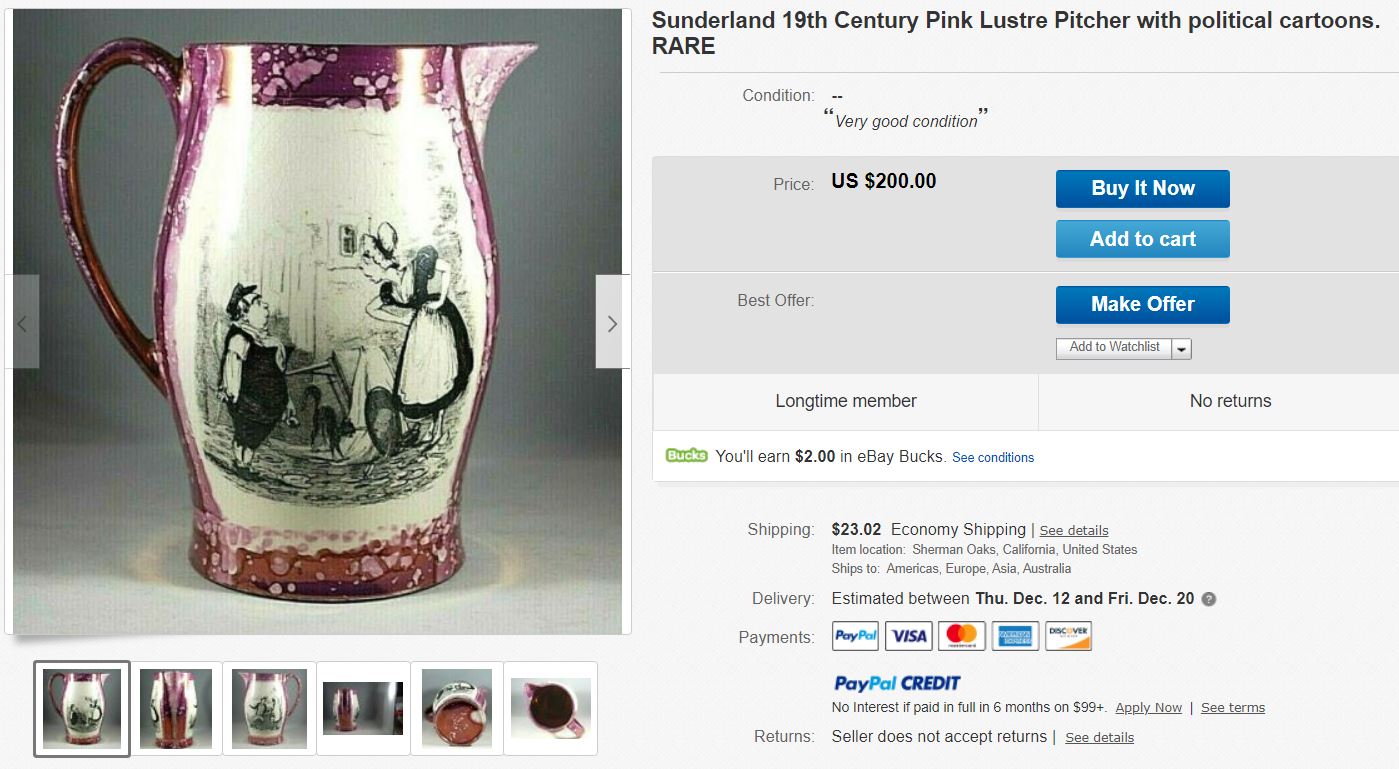
Task: Click the Visa card icon
Action: click(x=909, y=636)
